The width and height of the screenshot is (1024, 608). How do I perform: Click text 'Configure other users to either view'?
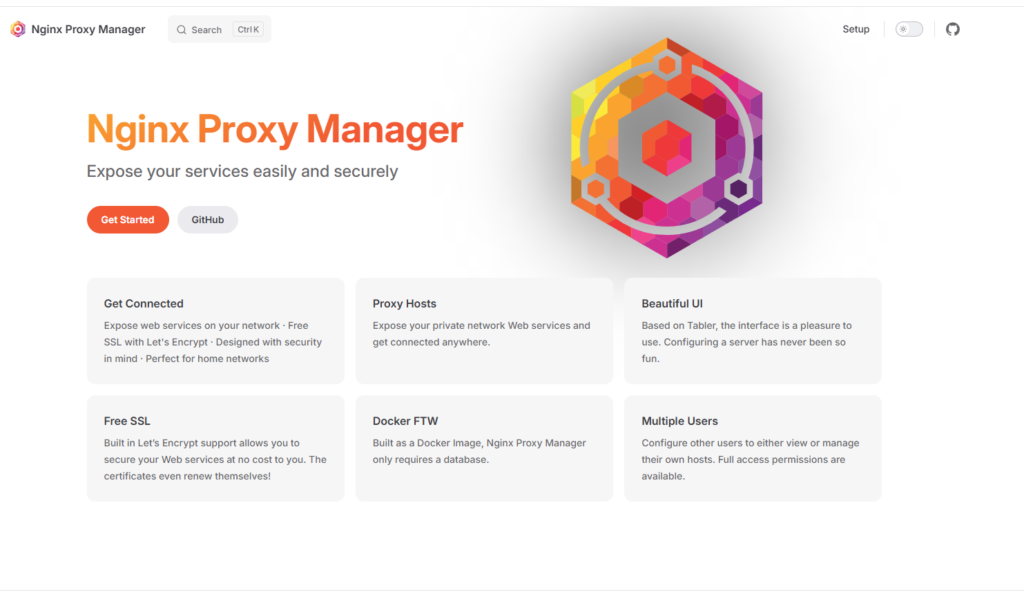click(724, 443)
